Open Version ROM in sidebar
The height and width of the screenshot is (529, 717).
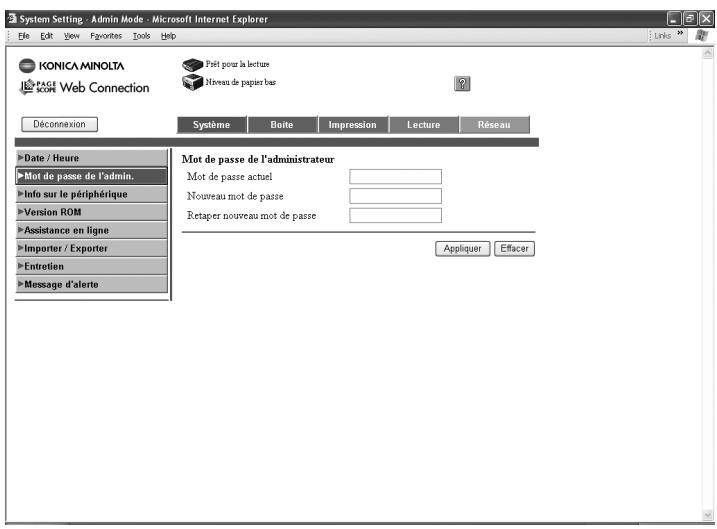(91, 212)
